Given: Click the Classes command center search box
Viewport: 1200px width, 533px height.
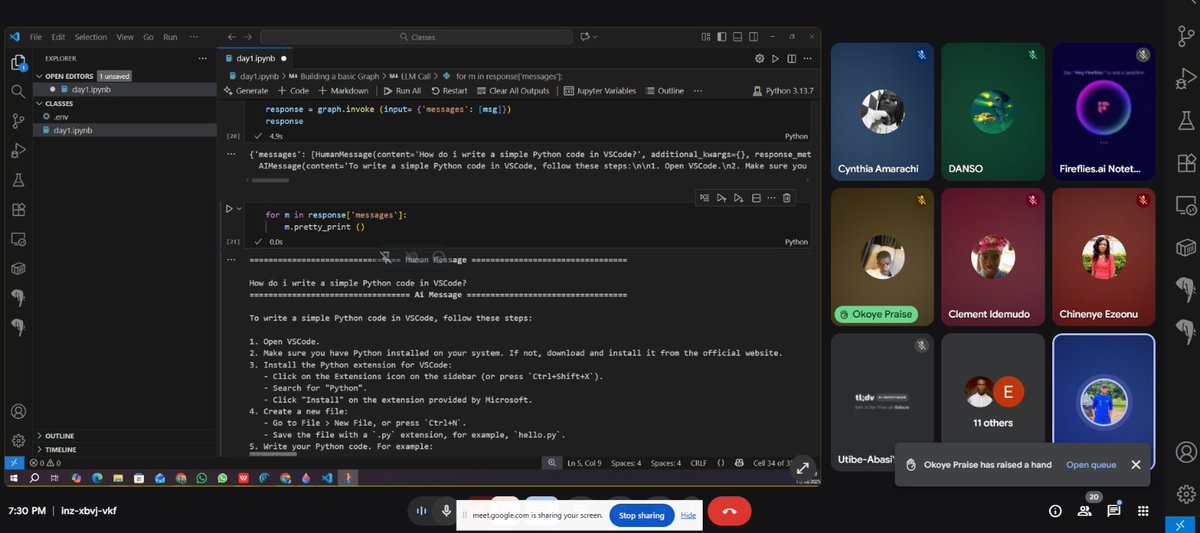Looking at the screenshot, I should [x=418, y=37].
